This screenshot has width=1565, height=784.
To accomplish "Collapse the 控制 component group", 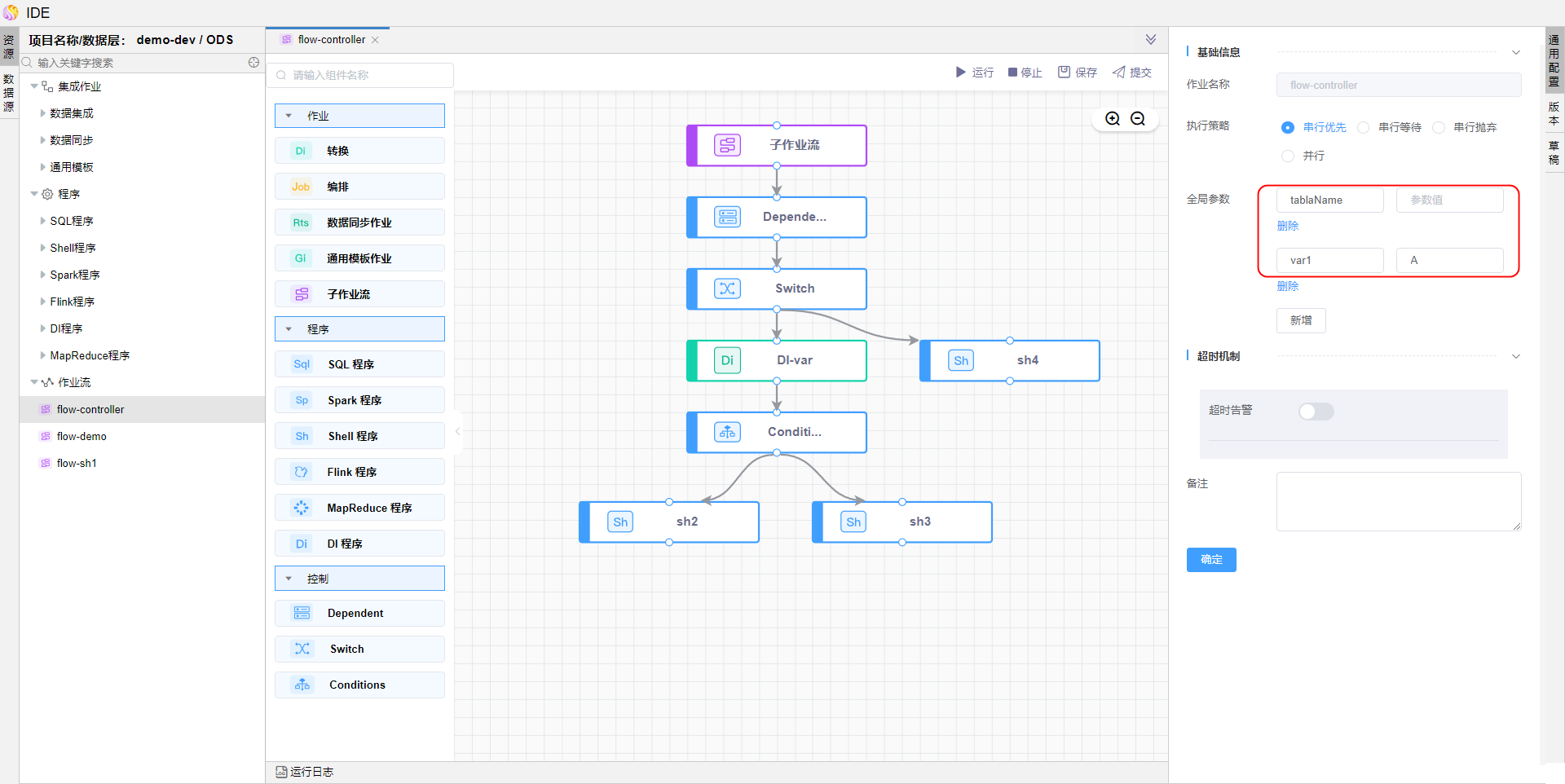I will pos(289,579).
